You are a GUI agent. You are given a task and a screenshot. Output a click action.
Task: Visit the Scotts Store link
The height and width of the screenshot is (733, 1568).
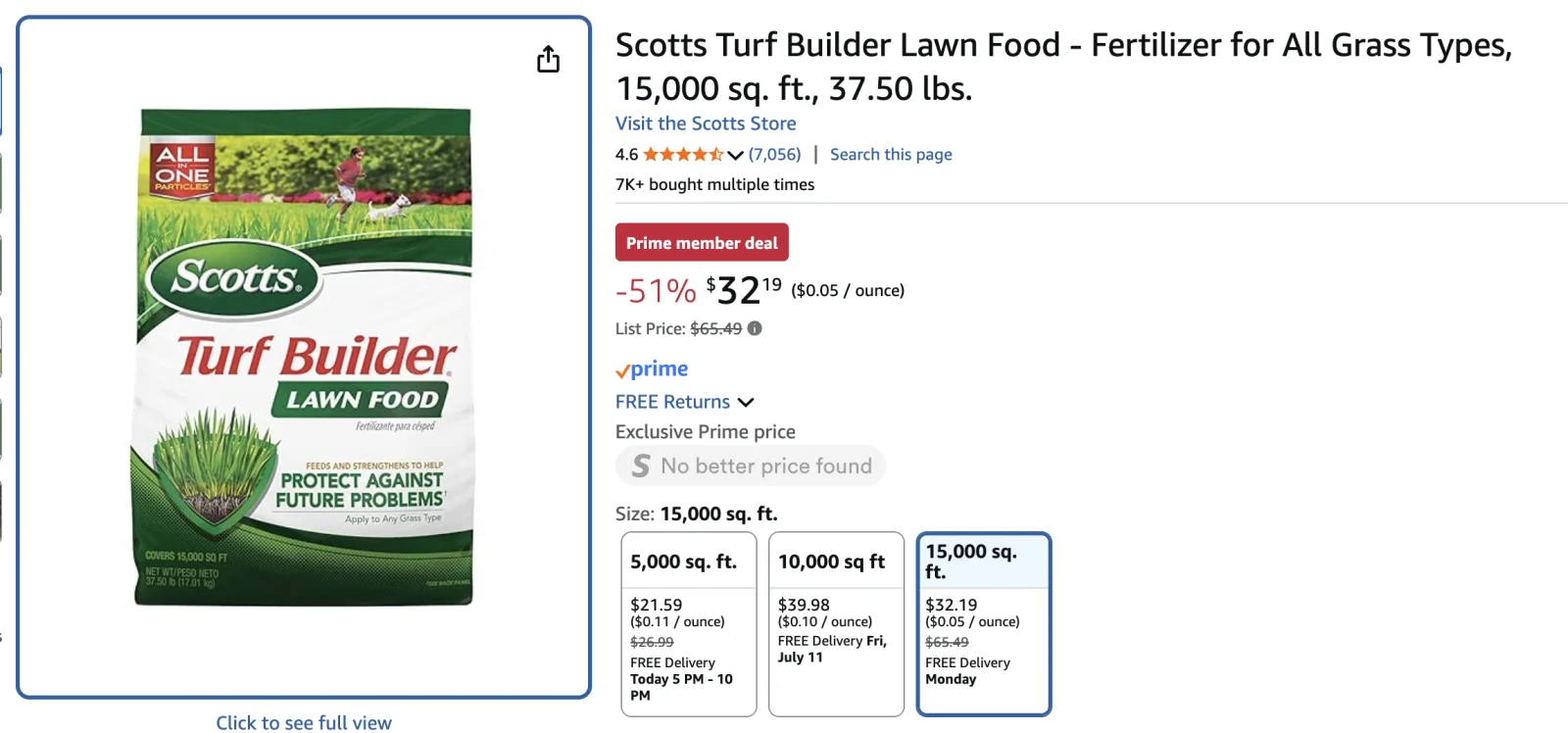(706, 123)
